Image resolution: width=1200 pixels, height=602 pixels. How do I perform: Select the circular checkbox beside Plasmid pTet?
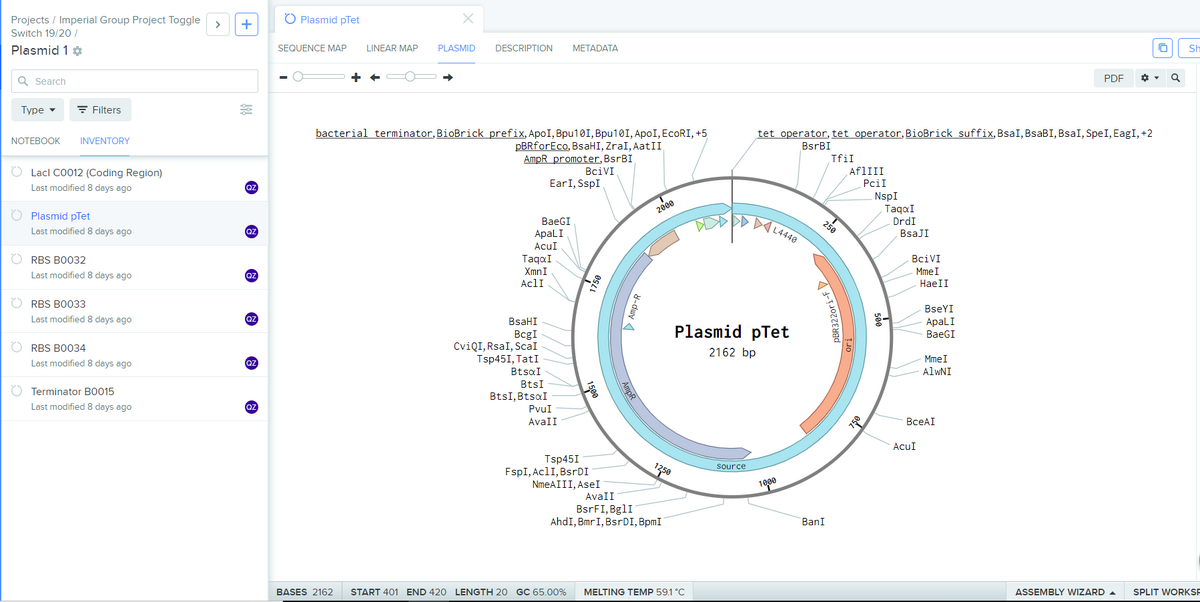click(16, 215)
